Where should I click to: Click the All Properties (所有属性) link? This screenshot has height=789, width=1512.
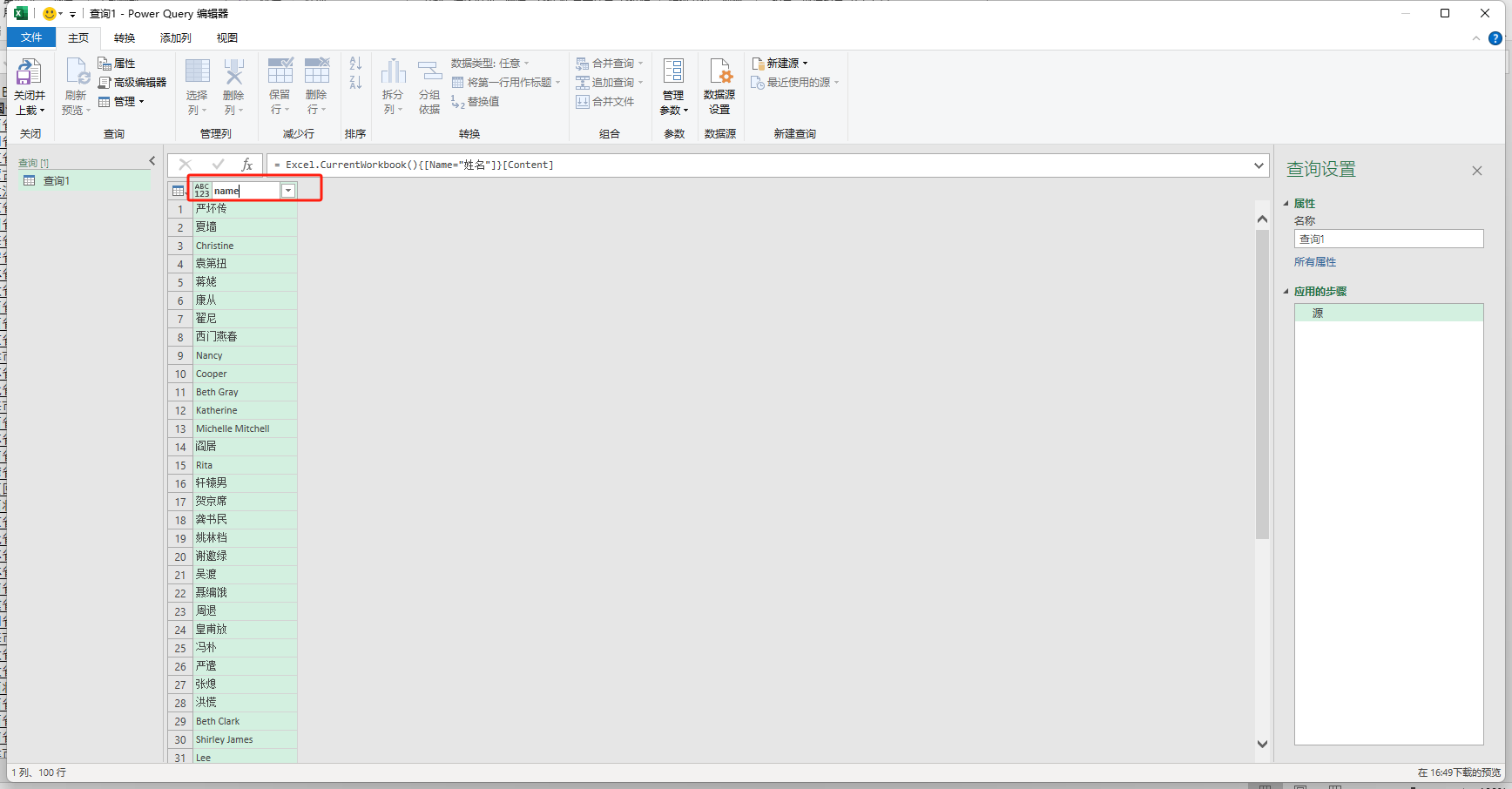pos(1314,262)
